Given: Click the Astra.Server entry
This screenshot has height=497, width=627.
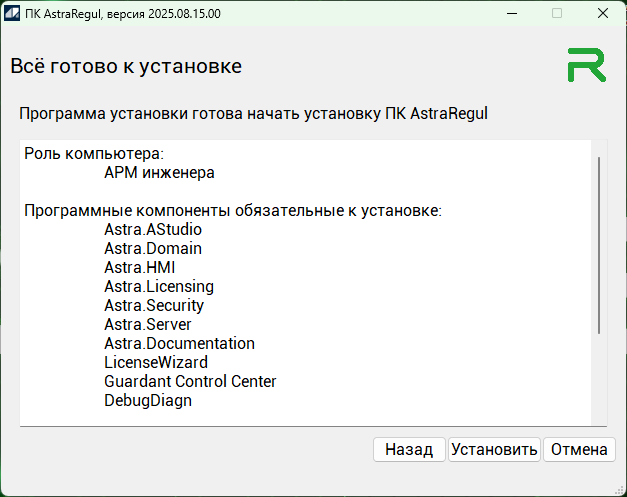Looking at the screenshot, I should click(147, 324).
